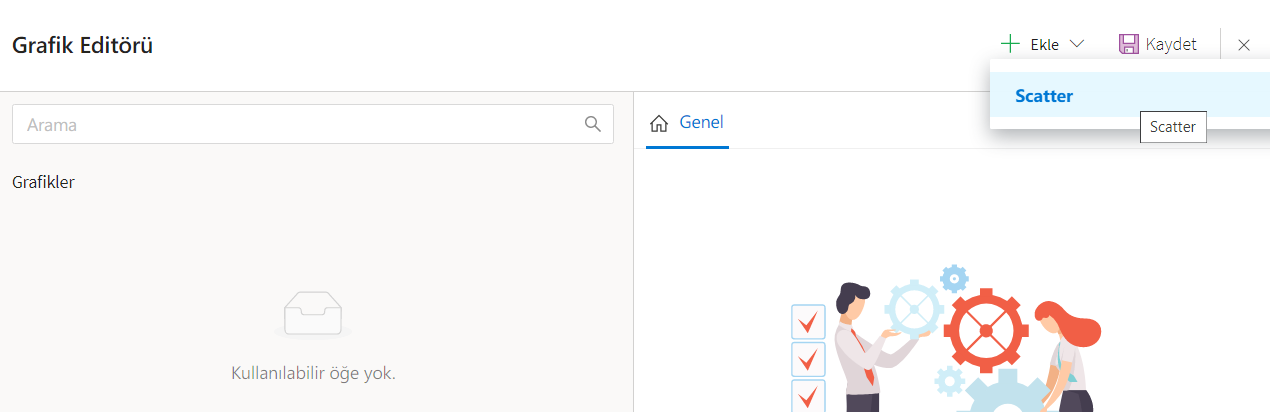Click the small blue gear atop illustration
The image size is (1270, 412).
[x=955, y=277]
